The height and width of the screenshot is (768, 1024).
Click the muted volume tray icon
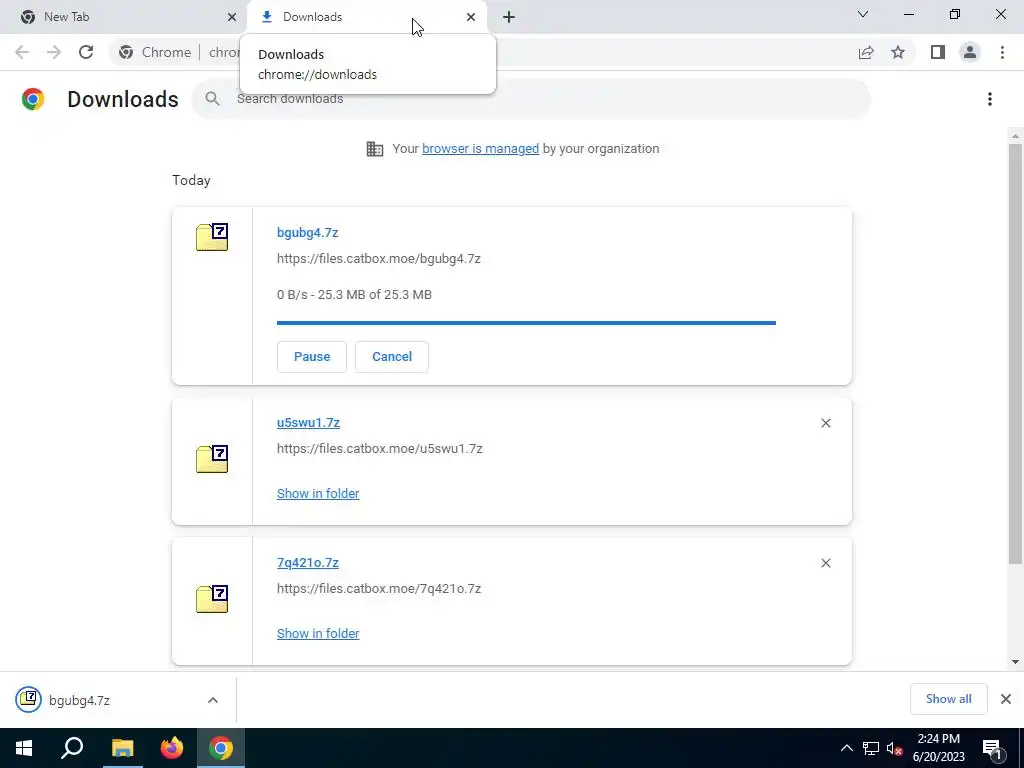tap(894, 748)
